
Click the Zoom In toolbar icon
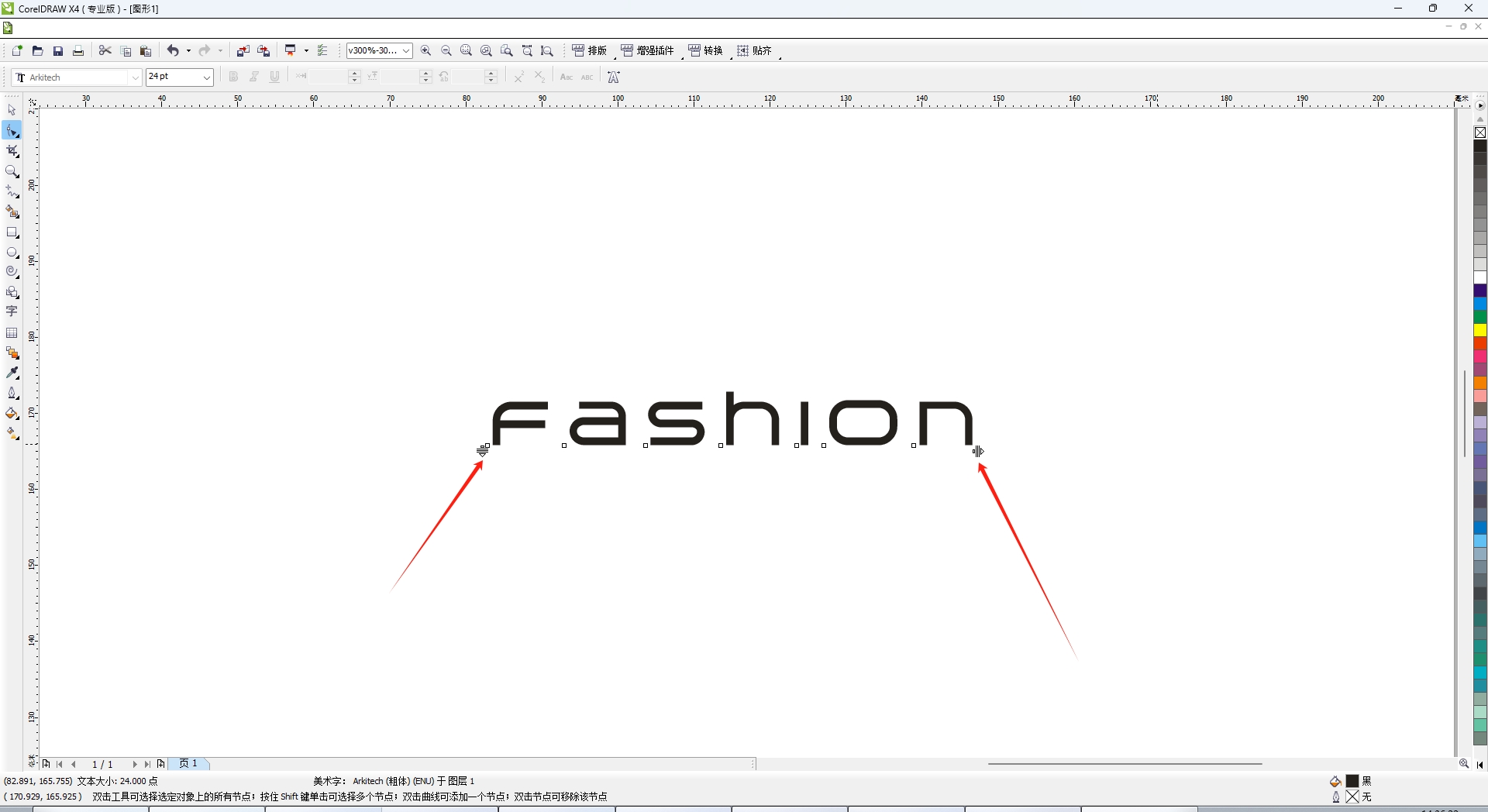[425, 51]
